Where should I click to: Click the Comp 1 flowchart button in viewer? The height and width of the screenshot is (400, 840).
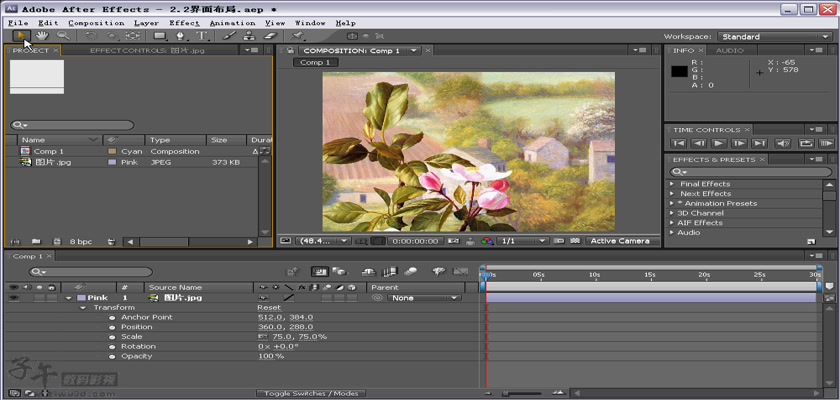[315, 62]
